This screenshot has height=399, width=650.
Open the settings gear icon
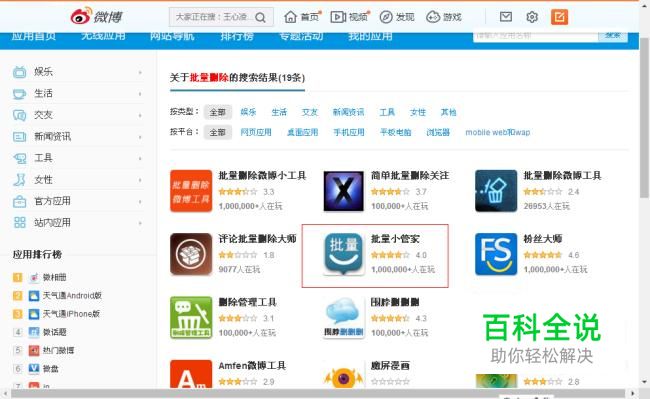pyautogui.click(x=532, y=17)
